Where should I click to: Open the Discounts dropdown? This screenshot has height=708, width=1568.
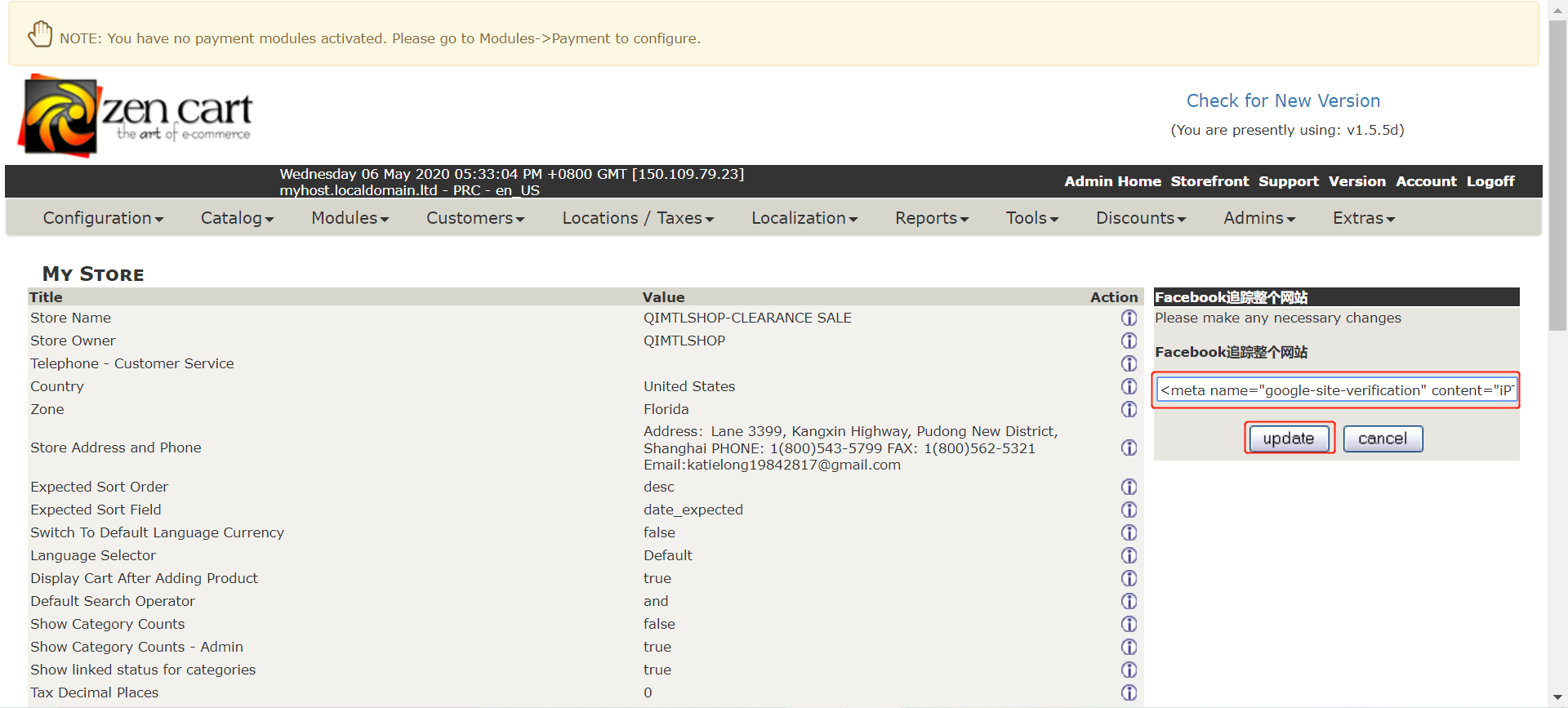coord(1141,218)
